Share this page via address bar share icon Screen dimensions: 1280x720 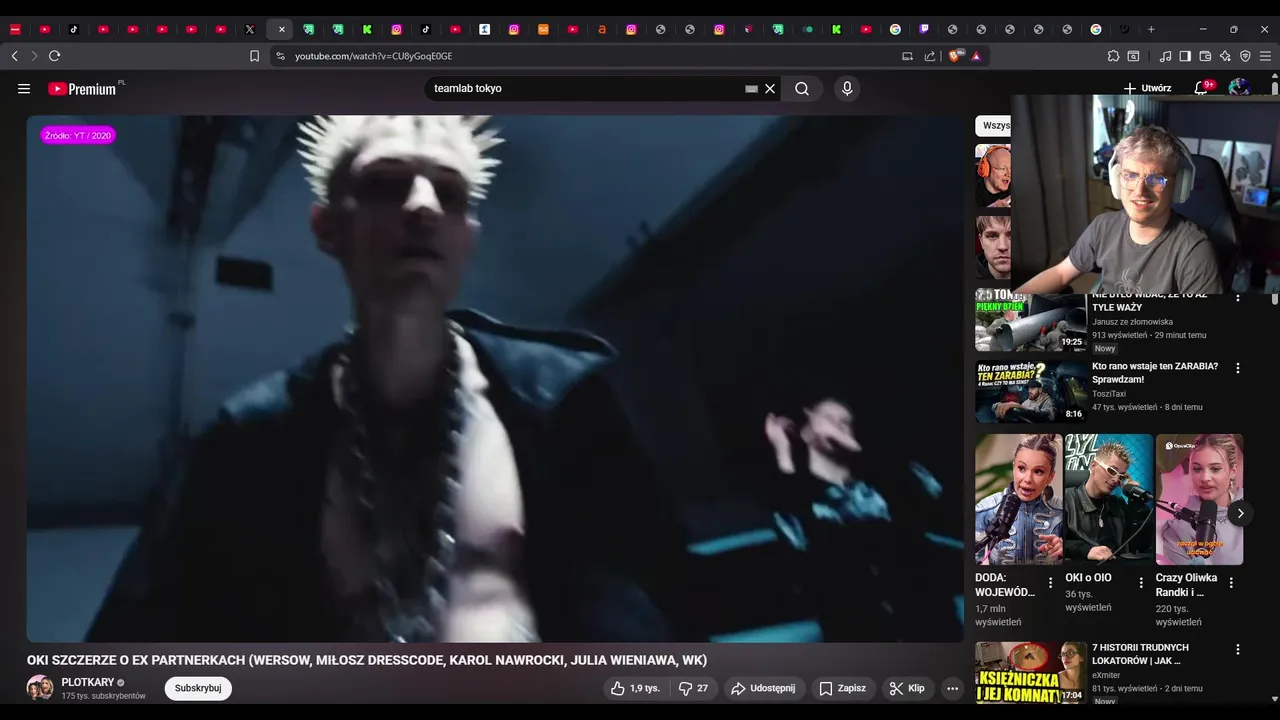coord(930,56)
